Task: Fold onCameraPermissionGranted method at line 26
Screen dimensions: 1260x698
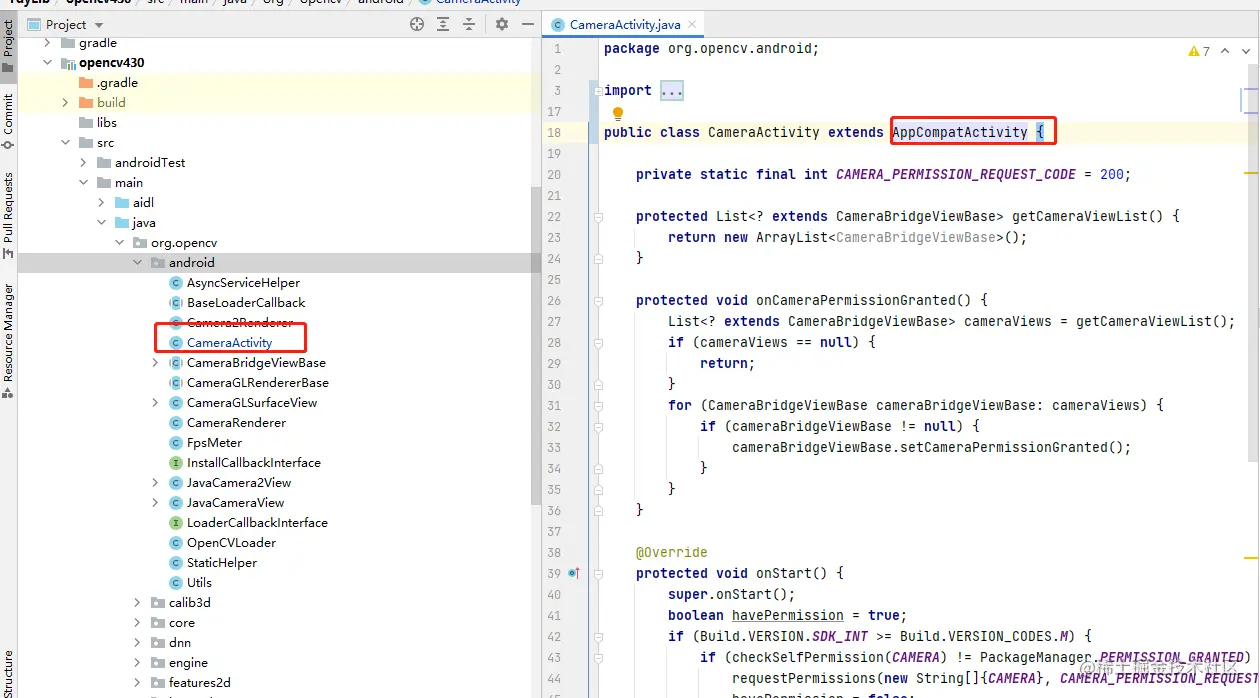Action: [x=598, y=301]
